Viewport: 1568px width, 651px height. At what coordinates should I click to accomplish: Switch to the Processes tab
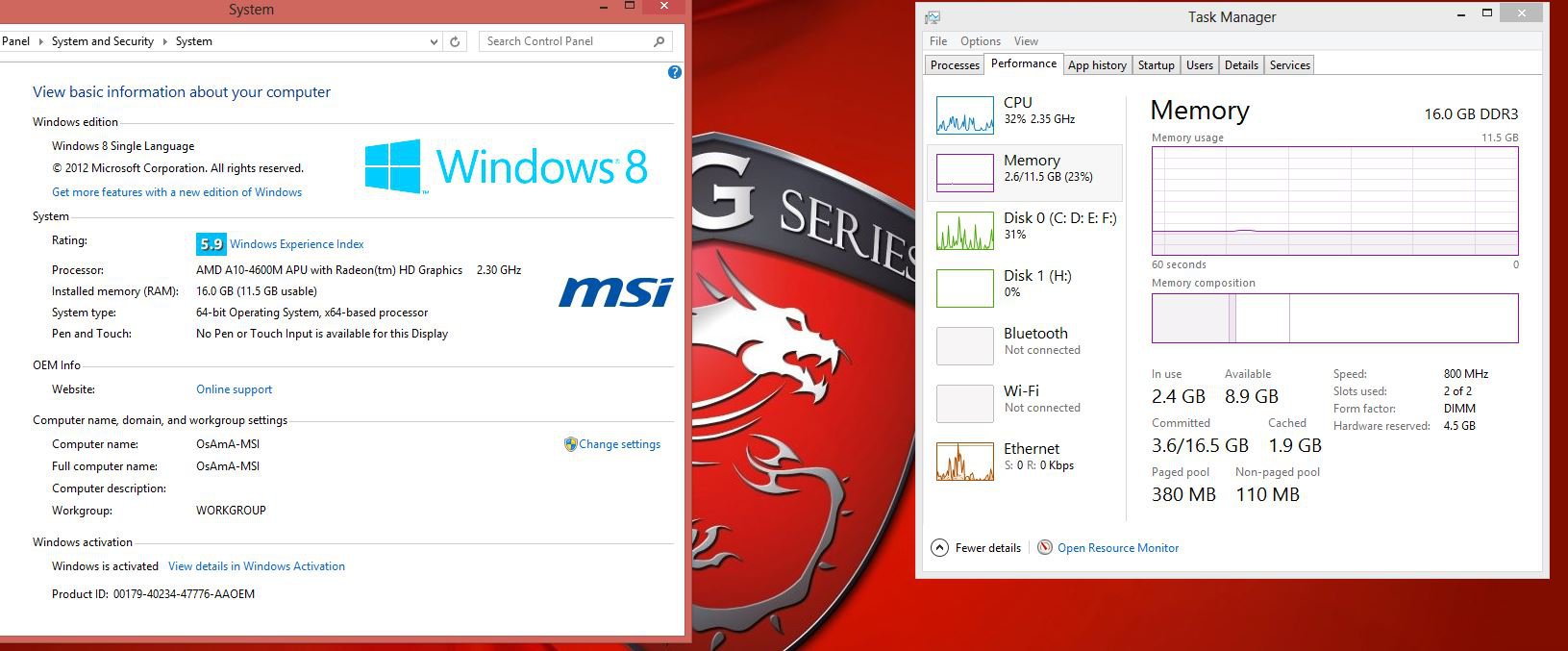(x=955, y=65)
